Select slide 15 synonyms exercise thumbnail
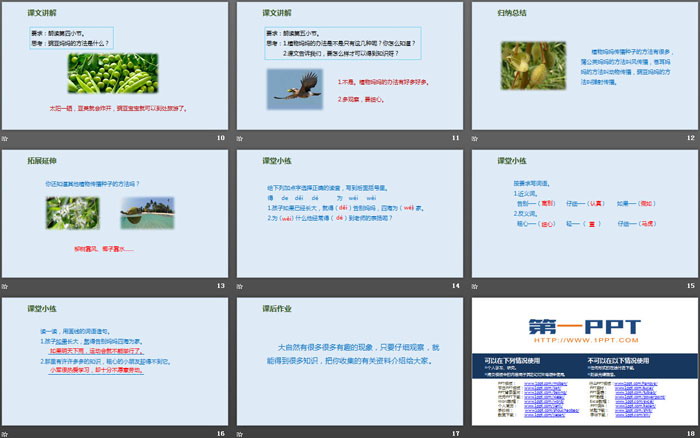Image resolution: width=700 pixels, height=438 pixels. (584, 214)
